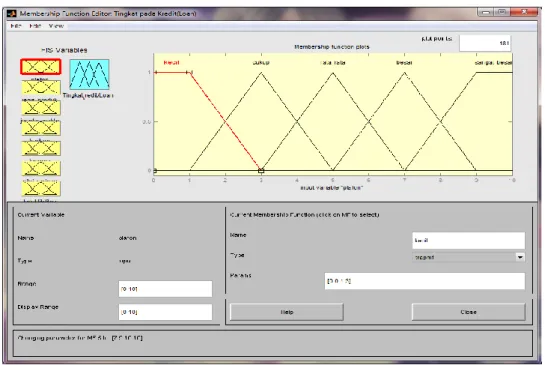Click the Help button
545x365 pixels.
(287, 312)
